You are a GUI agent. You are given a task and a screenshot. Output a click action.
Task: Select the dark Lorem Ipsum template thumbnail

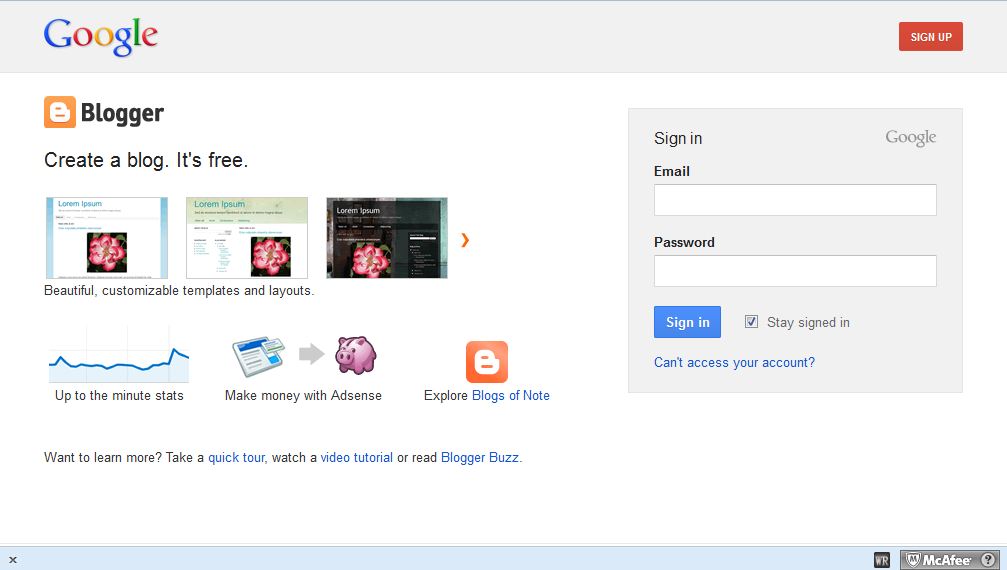pos(387,238)
